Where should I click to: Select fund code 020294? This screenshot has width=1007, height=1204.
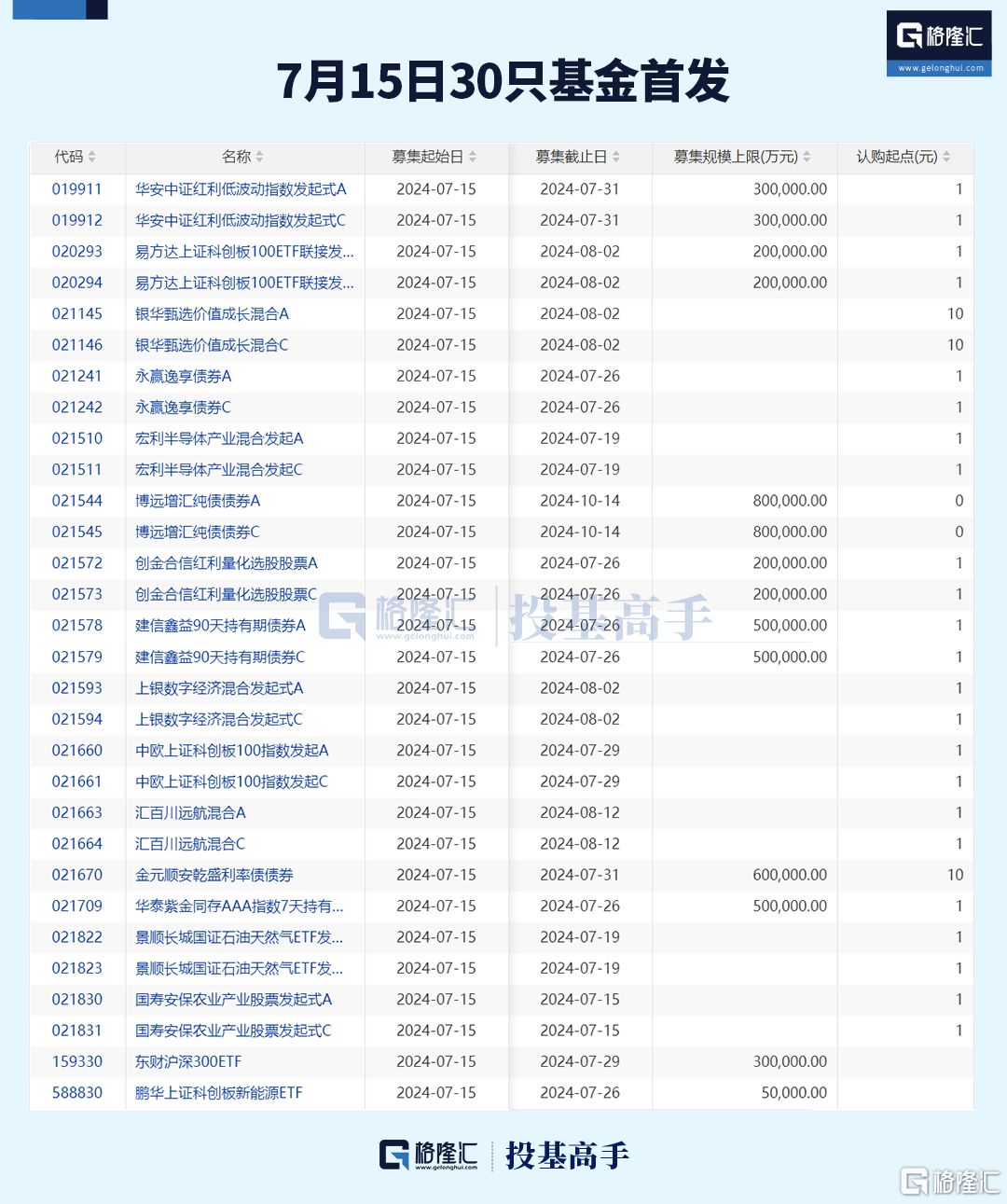[x=77, y=283]
